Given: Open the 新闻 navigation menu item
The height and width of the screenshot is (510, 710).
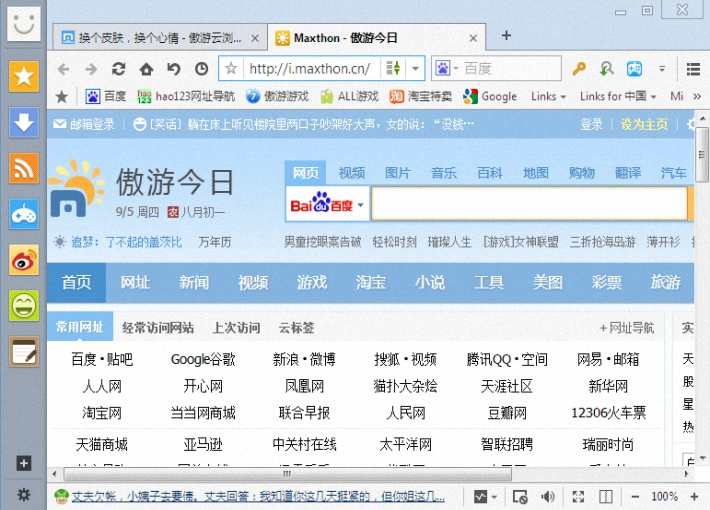Looking at the screenshot, I should 194,282.
